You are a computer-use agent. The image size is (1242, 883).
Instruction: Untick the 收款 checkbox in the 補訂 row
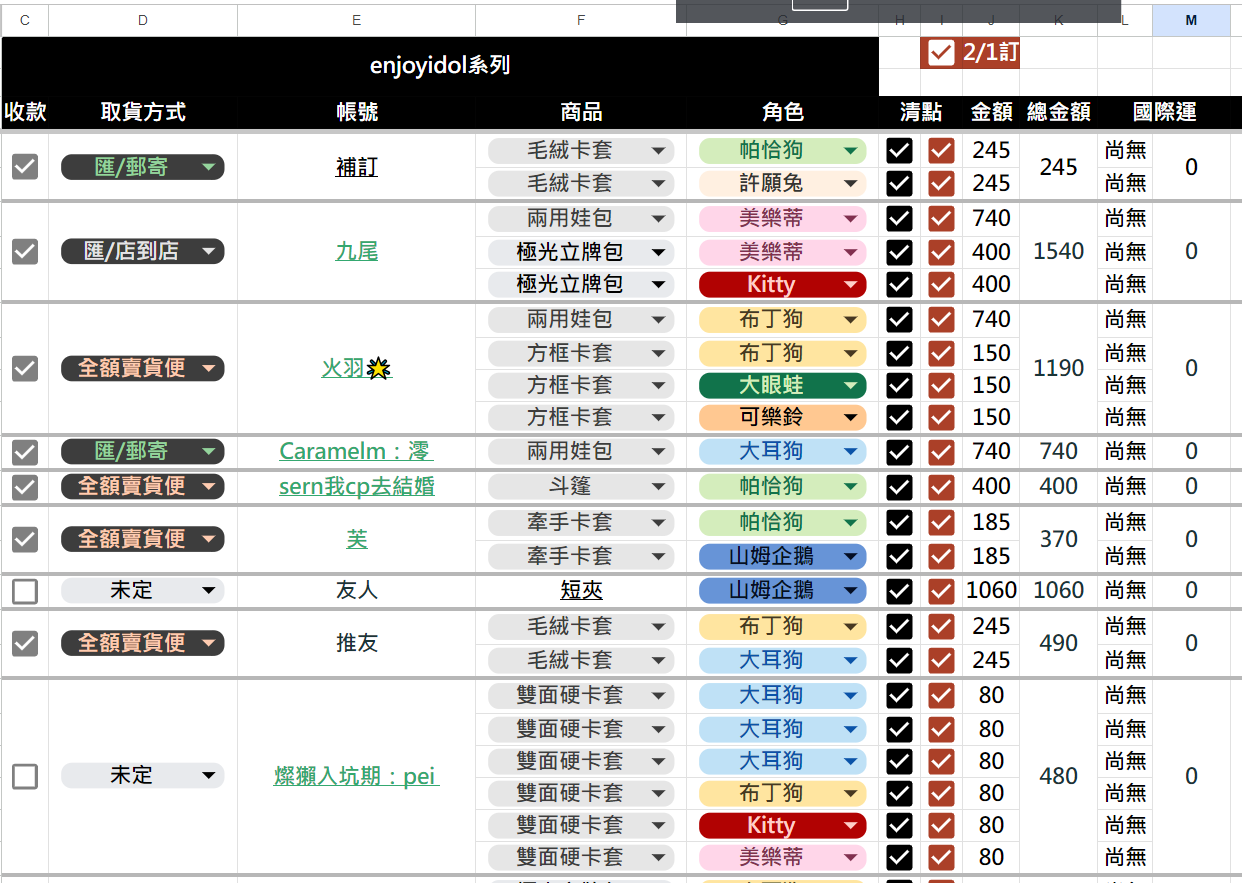pyautogui.click(x=25, y=167)
